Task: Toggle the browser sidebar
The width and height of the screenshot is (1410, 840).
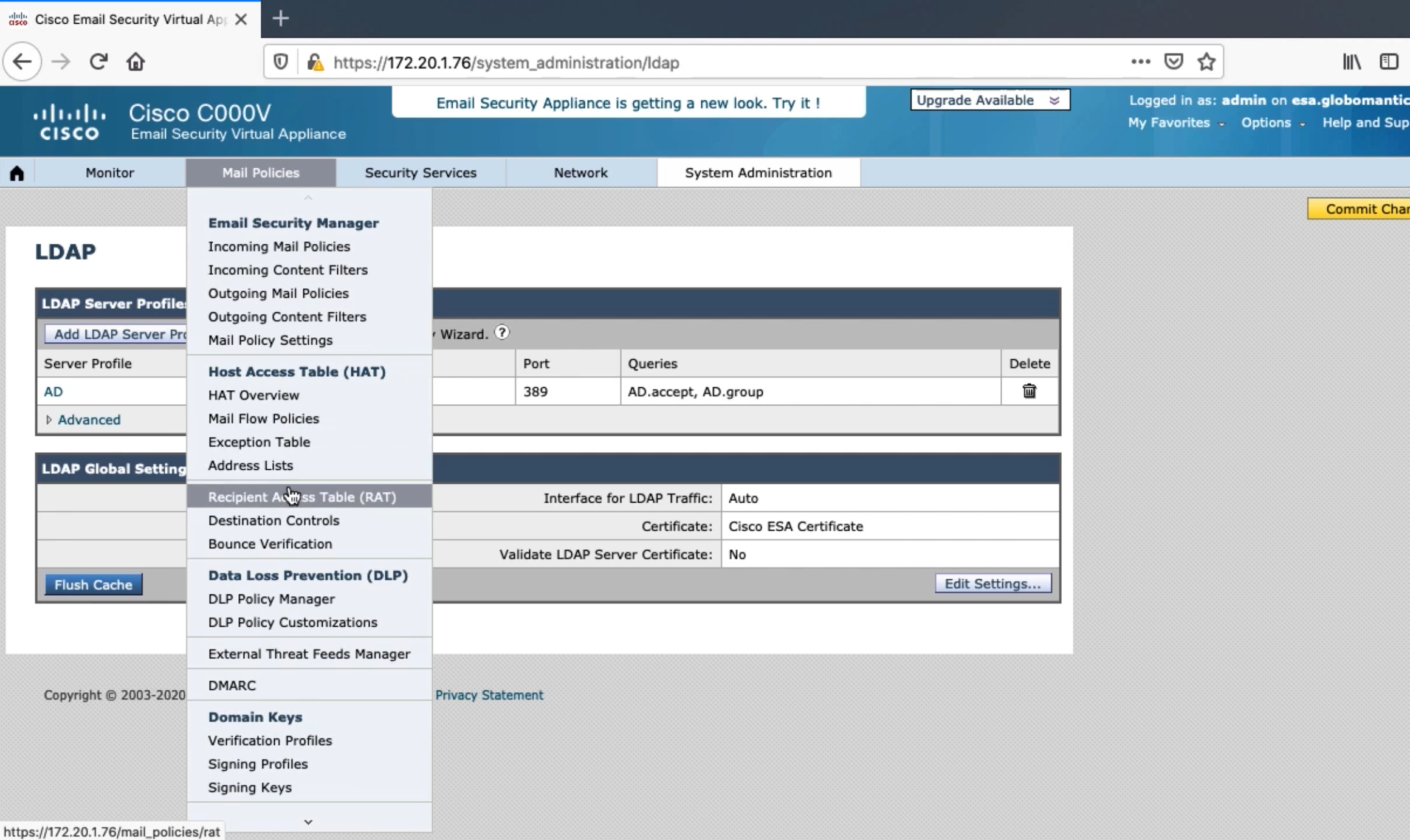Action: (1389, 61)
